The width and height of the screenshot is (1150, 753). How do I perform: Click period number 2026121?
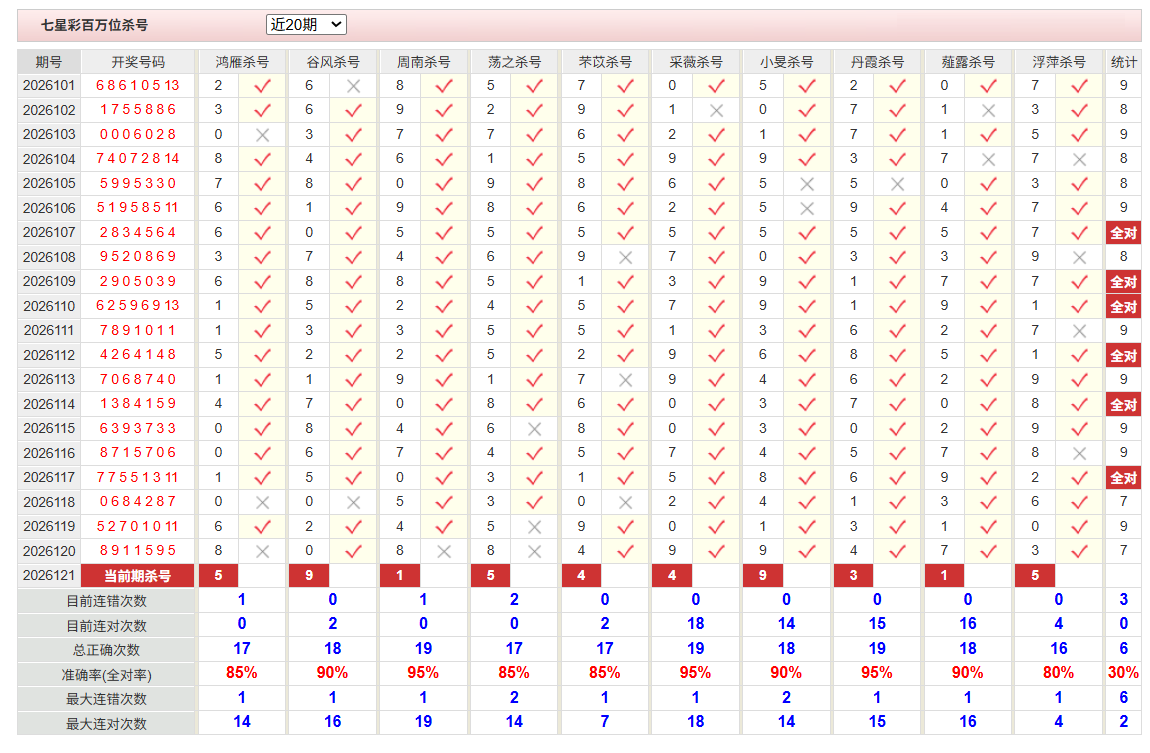48,576
